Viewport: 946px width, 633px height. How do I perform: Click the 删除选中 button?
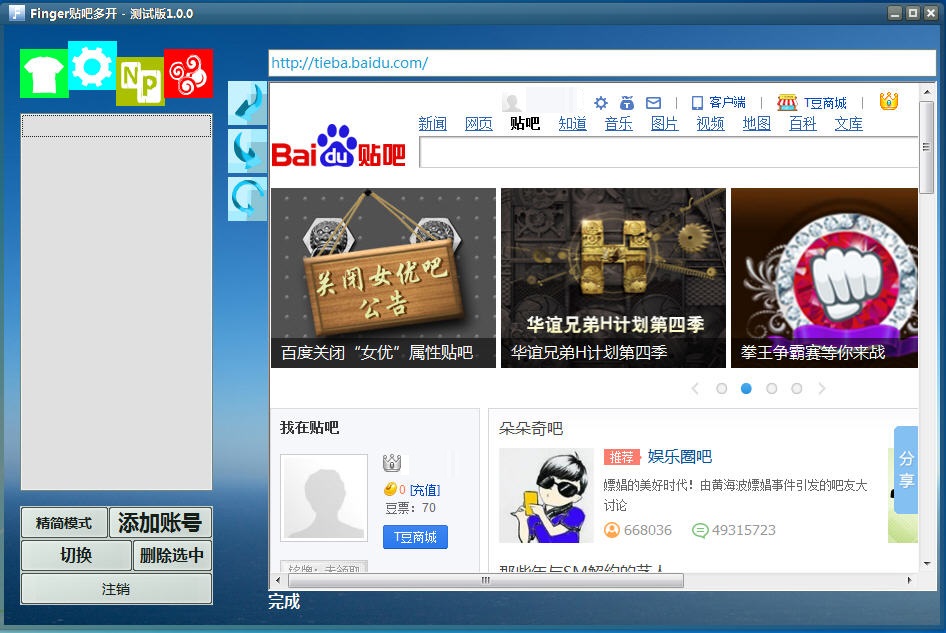click(x=172, y=555)
